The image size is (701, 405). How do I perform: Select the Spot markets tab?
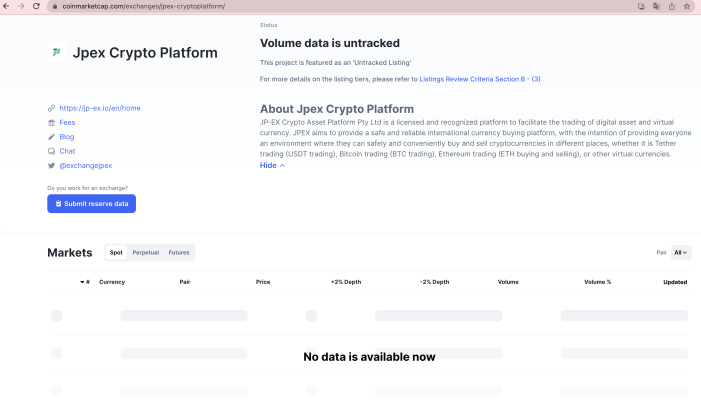(116, 253)
